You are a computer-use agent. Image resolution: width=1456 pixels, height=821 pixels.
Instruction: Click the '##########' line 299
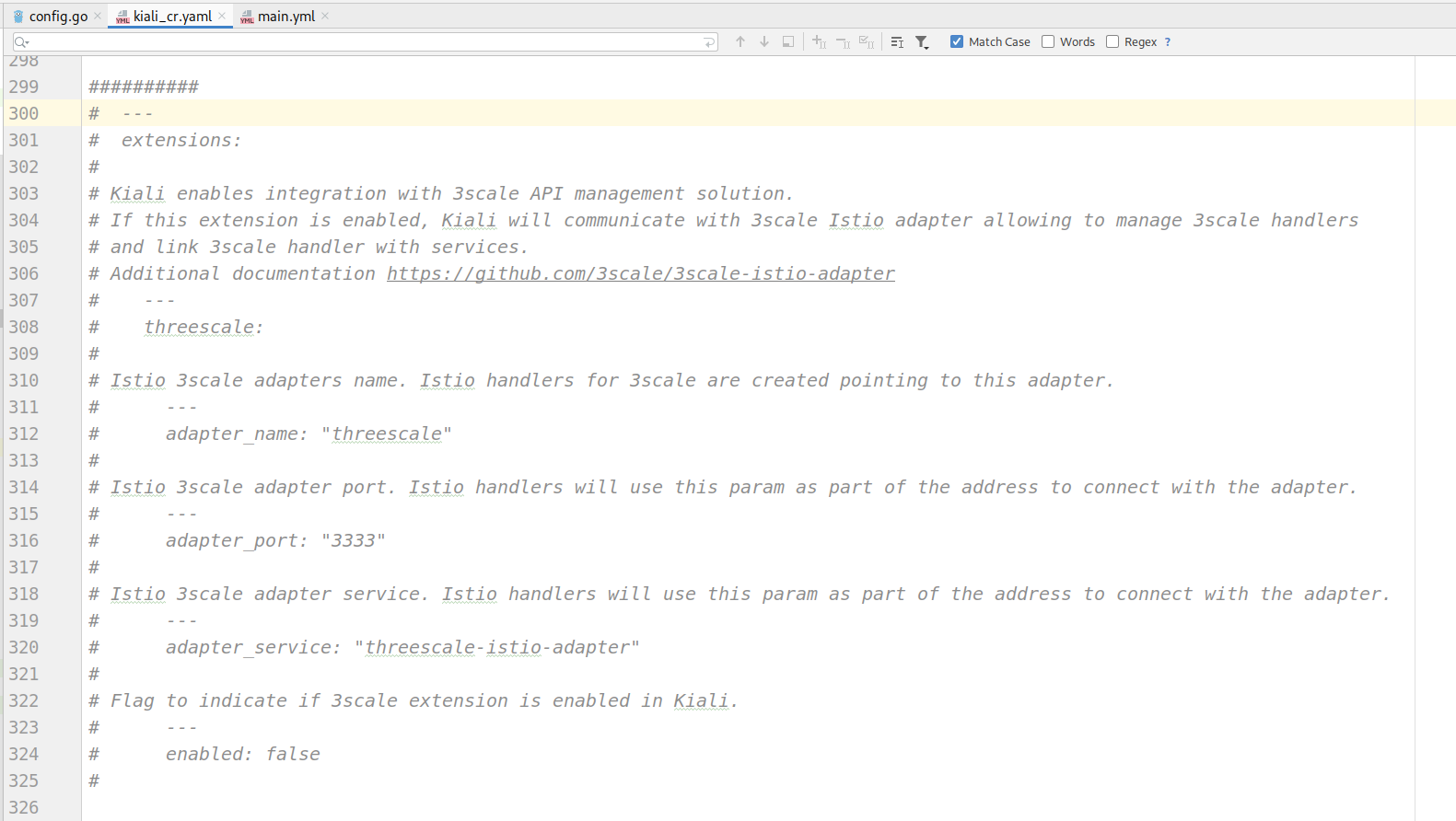point(144,87)
